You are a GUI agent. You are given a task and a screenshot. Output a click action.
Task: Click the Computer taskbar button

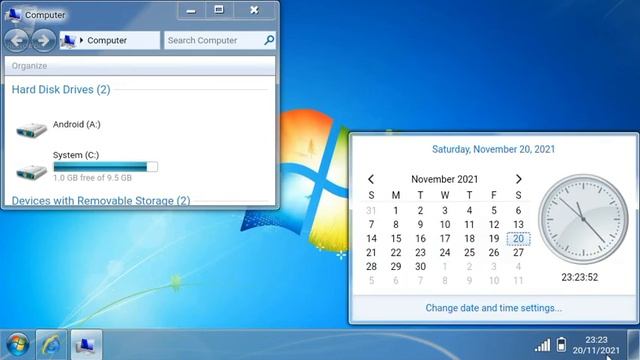(86, 345)
